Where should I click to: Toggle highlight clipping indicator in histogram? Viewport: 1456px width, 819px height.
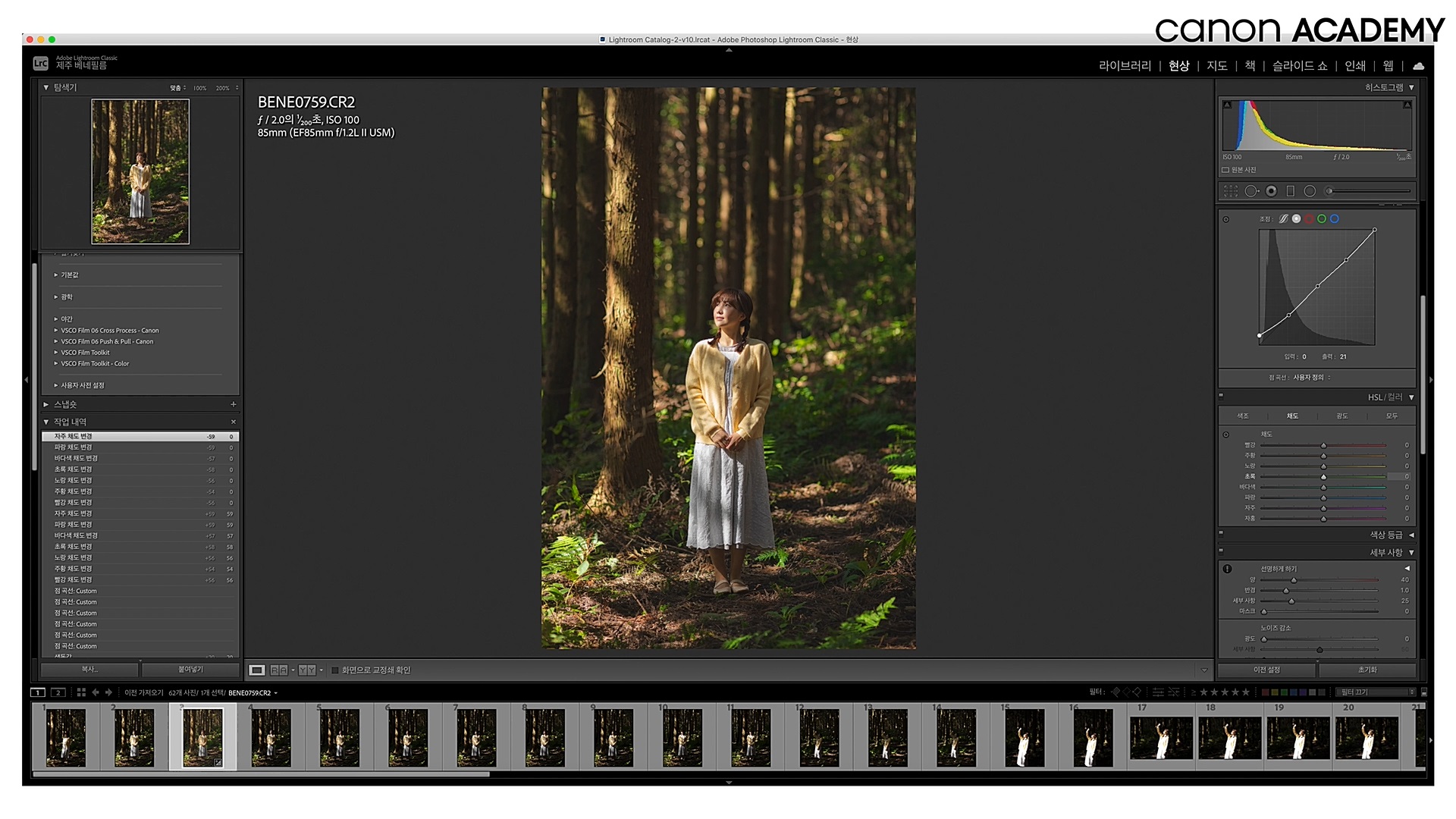click(x=1407, y=105)
